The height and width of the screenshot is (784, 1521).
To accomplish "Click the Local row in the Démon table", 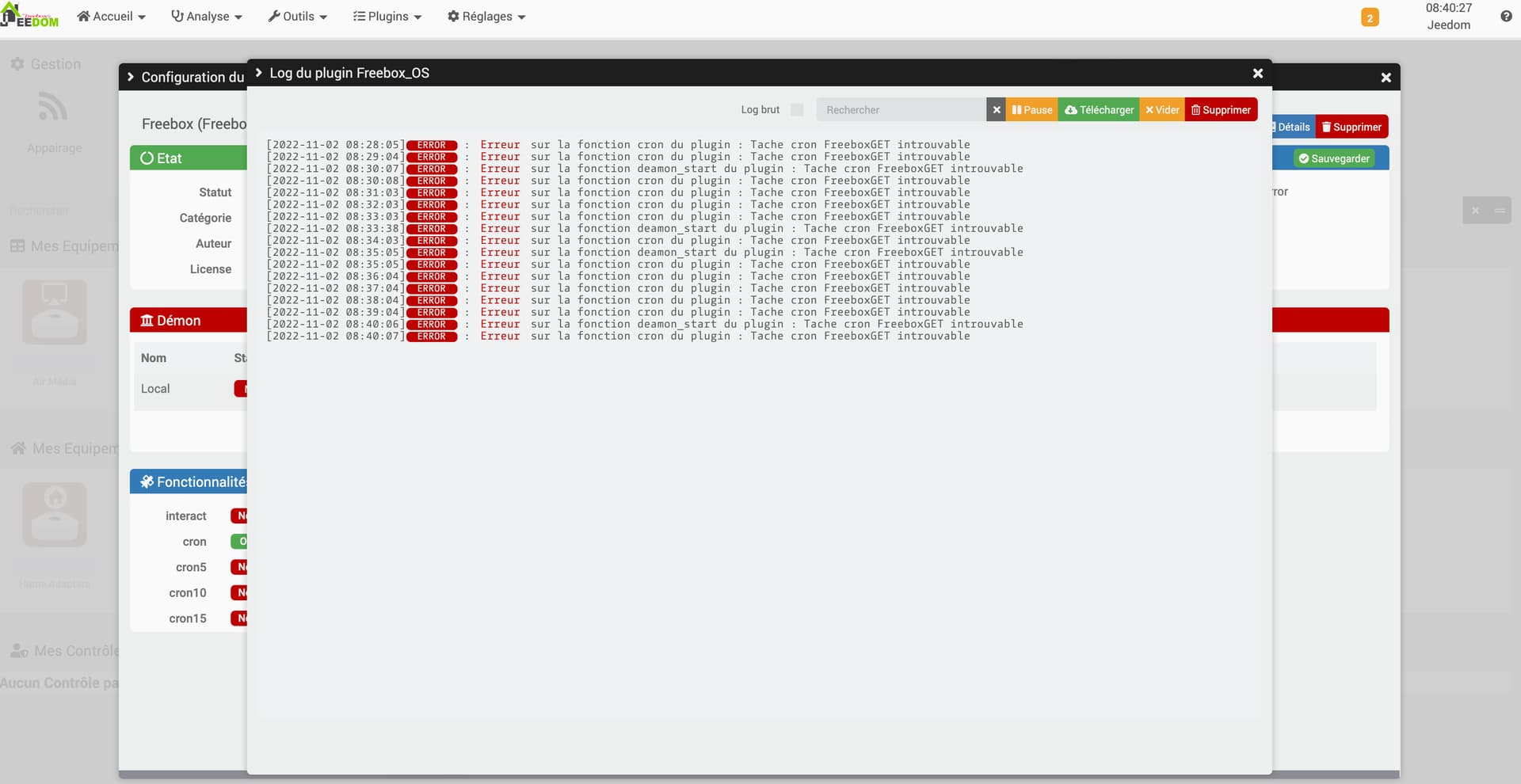I will pos(190,389).
